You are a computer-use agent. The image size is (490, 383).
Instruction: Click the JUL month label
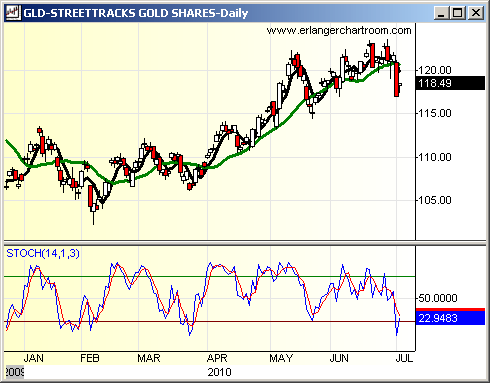pyautogui.click(x=404, y=358)
